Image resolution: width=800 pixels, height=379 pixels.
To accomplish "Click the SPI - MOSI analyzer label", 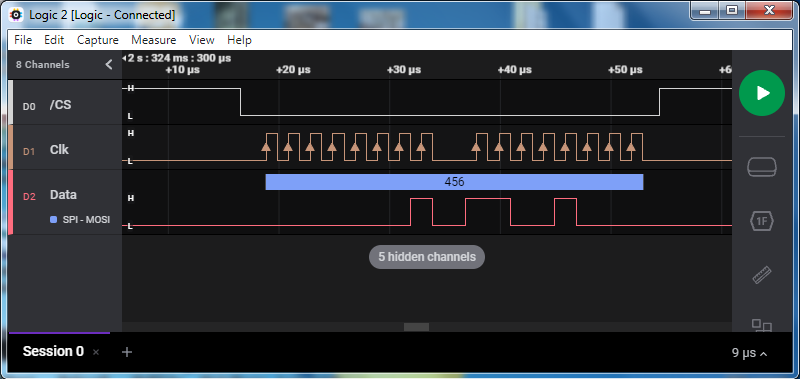I will pyautogui.click(x=86, y=220).
